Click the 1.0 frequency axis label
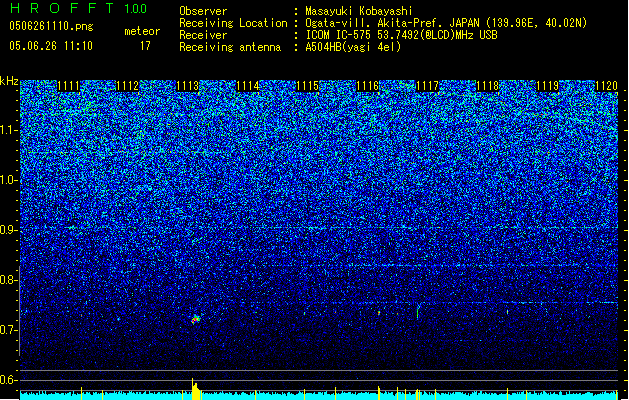Screen dimensions: 629x400 tap(9, 180)
